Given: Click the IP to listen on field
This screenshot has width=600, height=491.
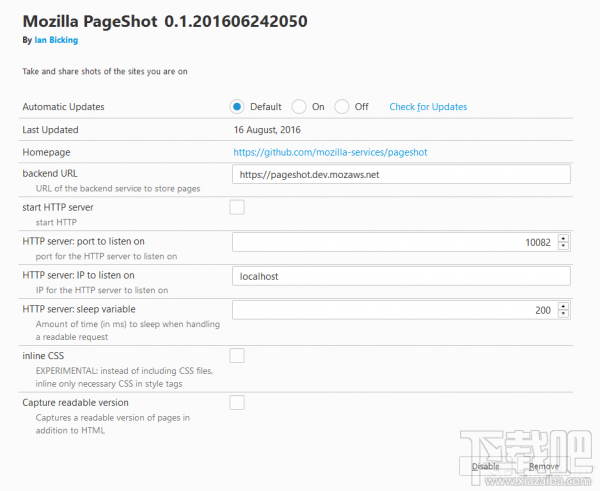Looking at the screenshot, I should 401,276.
